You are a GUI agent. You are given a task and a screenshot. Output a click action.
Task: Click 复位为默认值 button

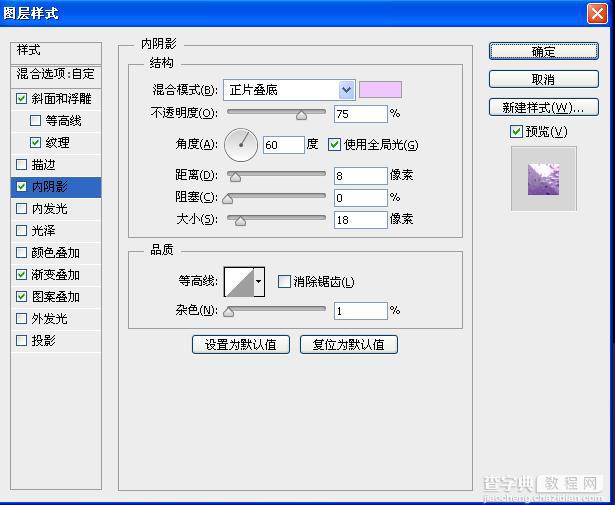(x=349, y=344)
